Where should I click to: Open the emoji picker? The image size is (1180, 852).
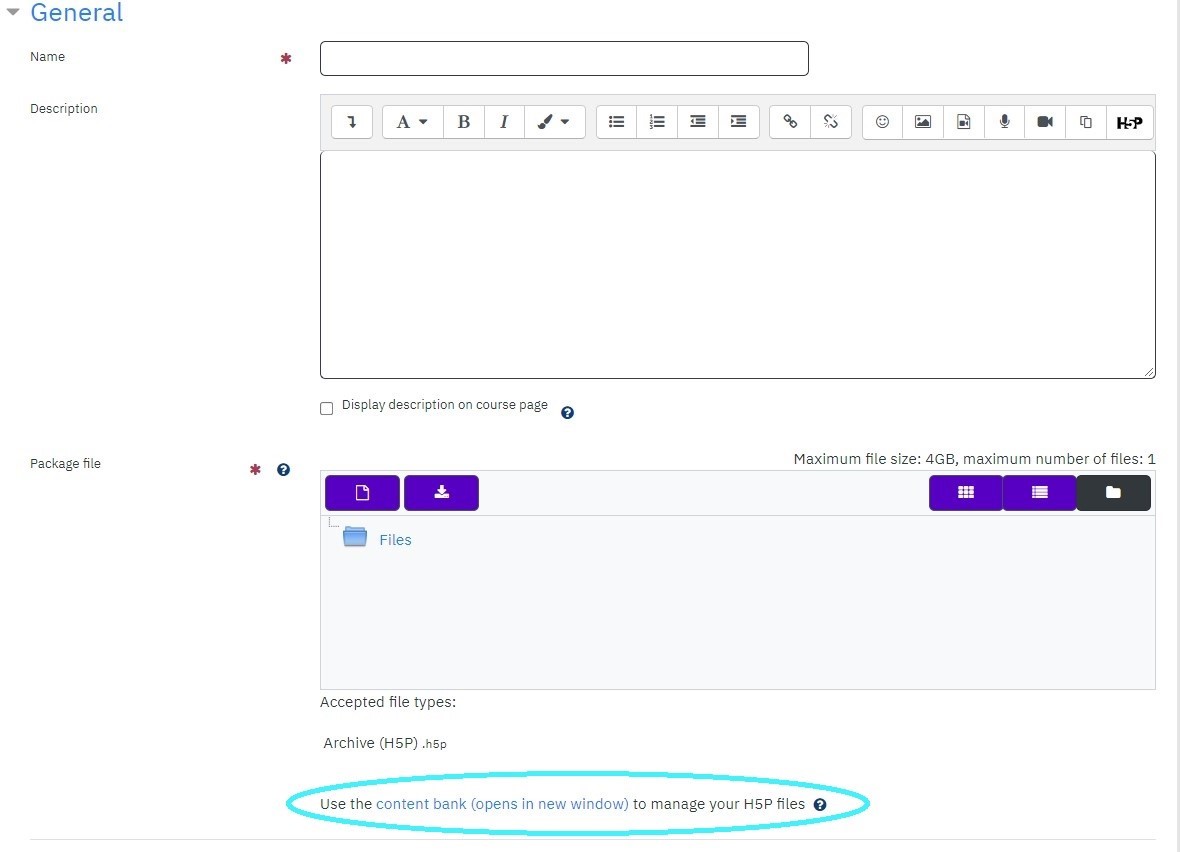[883, 122]
